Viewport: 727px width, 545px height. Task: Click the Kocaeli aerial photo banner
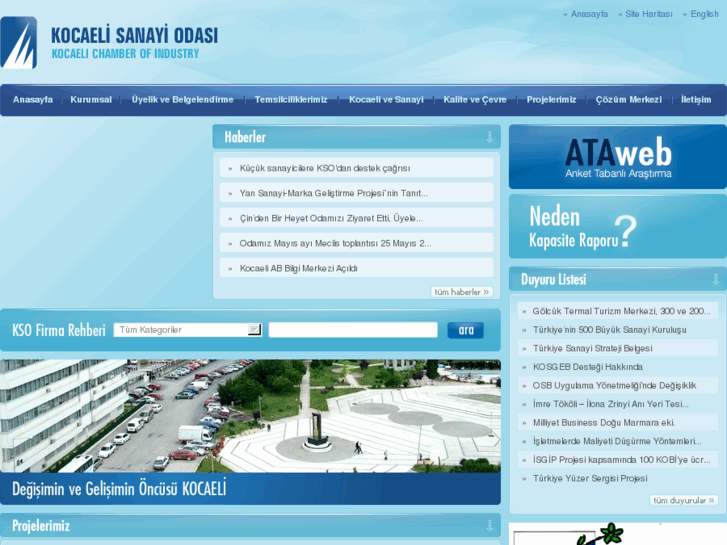click(x=250, y=416)
